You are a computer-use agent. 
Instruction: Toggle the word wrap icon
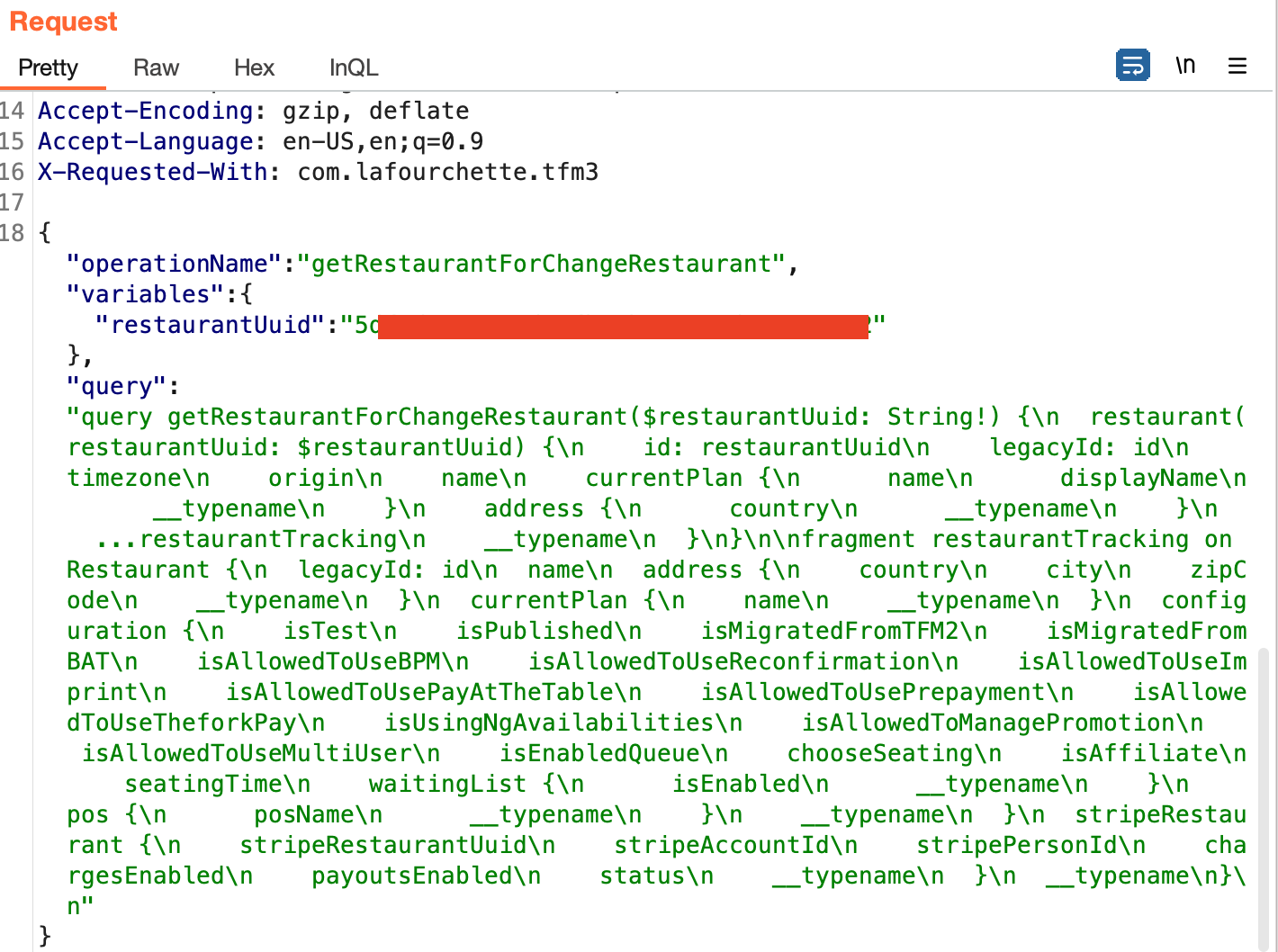1132,66
